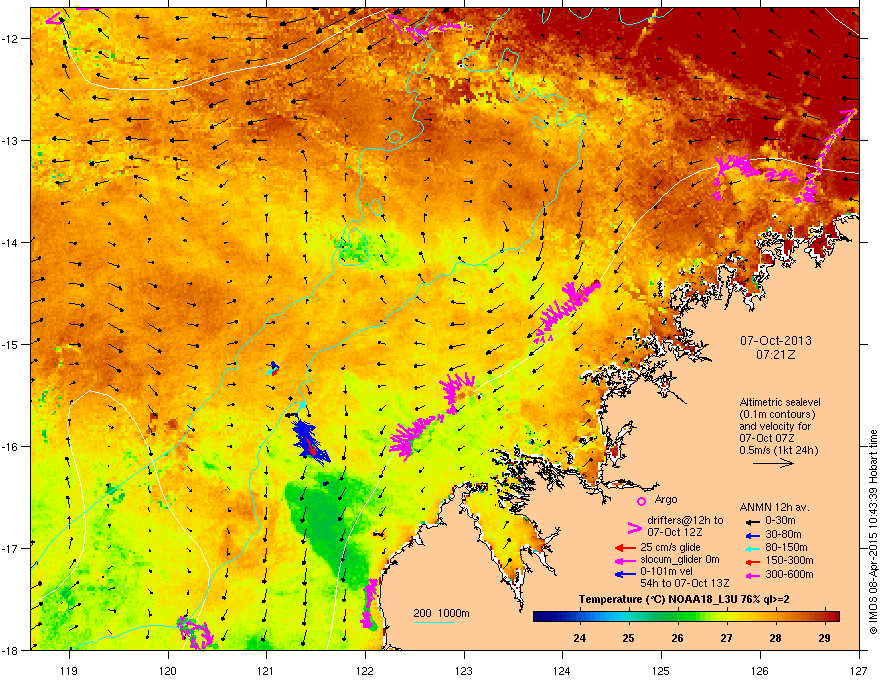Click the colorbar tick label 28
880x680 pixels.
(775, 638)
